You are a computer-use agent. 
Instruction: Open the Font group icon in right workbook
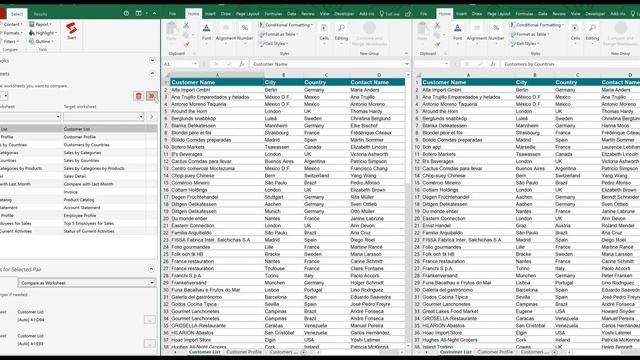click(458, 28)
